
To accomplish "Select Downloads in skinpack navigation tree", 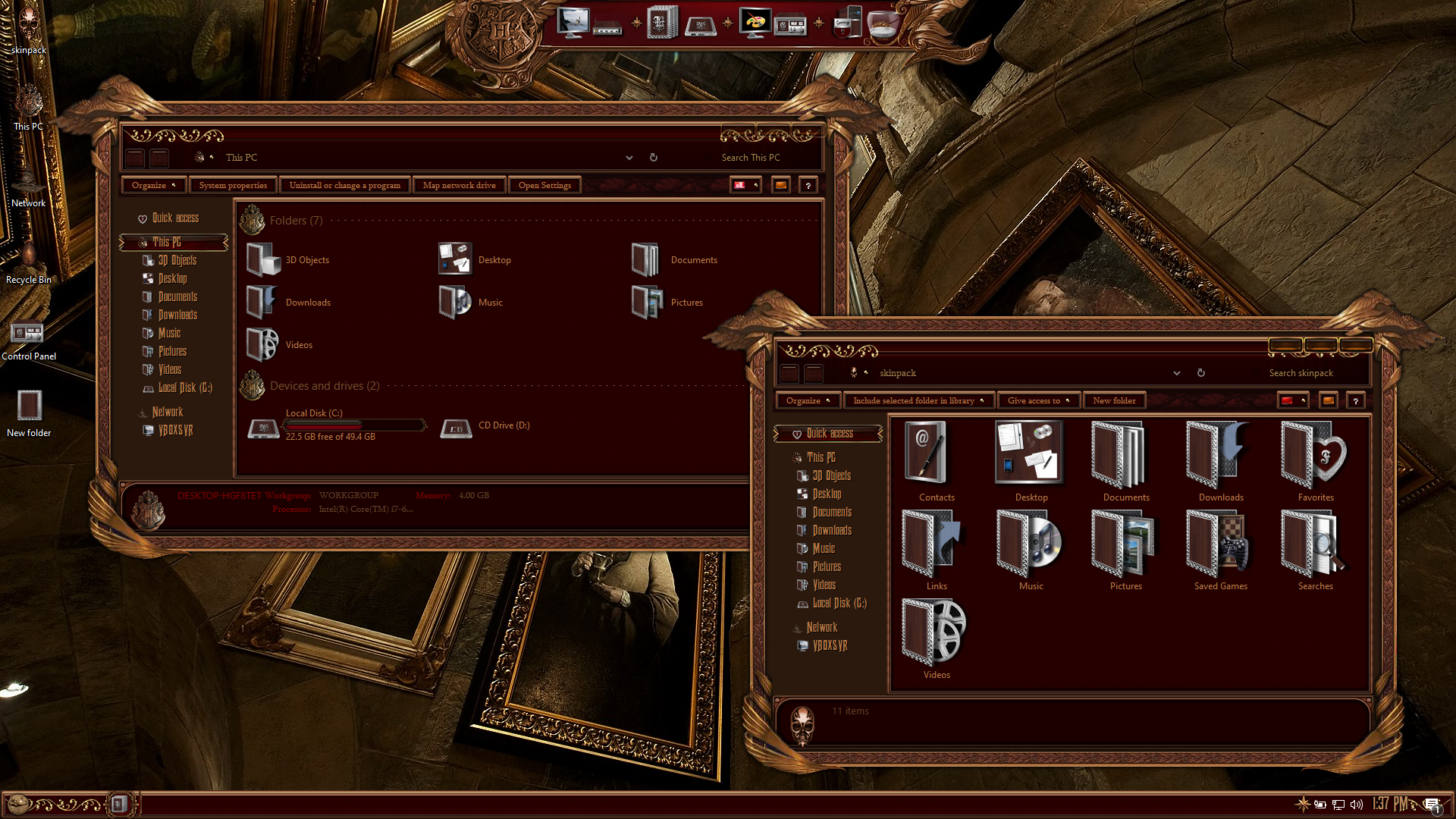I will pos(832,530).
